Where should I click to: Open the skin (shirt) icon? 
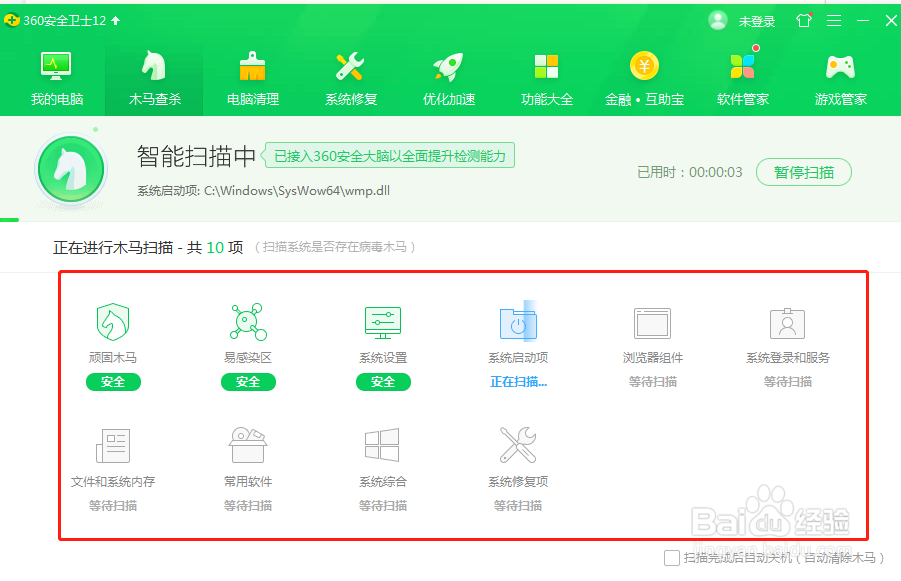tap(804, 21)
